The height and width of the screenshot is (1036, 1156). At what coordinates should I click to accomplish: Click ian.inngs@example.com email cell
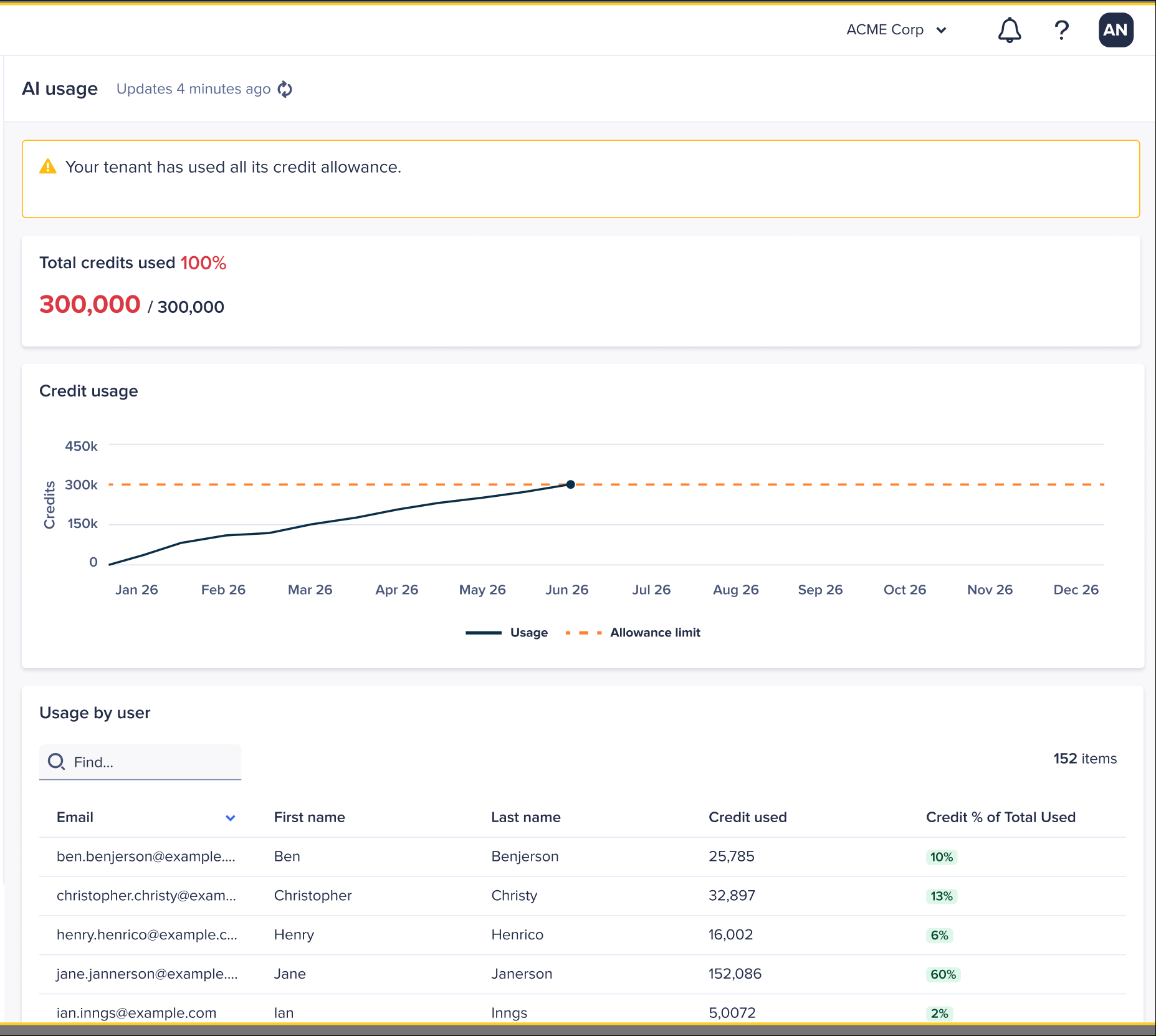click(136, 1013)
